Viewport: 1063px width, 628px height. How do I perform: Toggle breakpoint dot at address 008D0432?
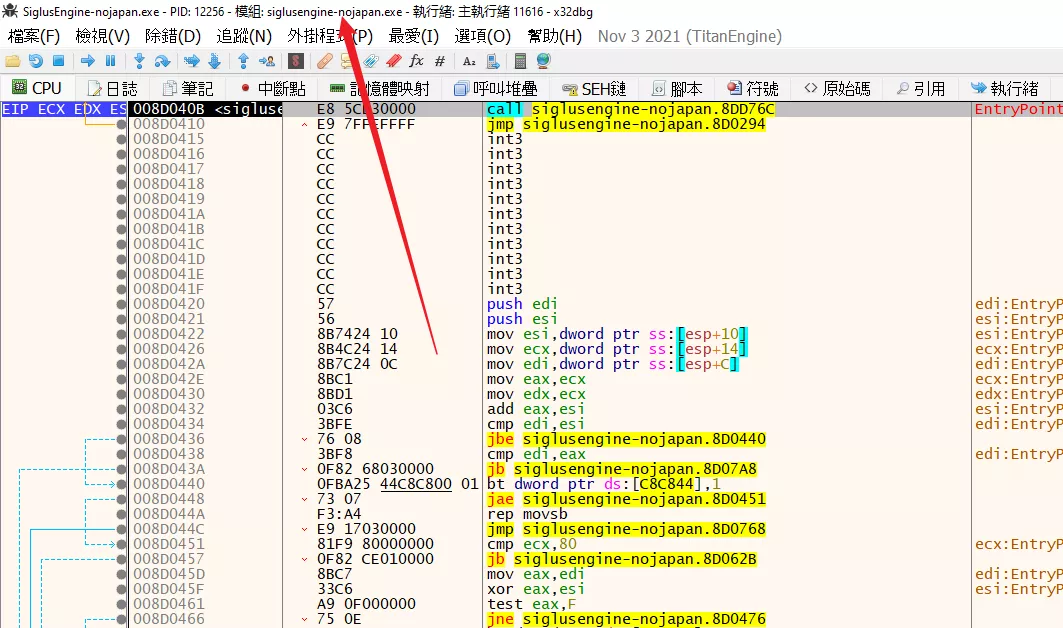[x=121, y=409]
